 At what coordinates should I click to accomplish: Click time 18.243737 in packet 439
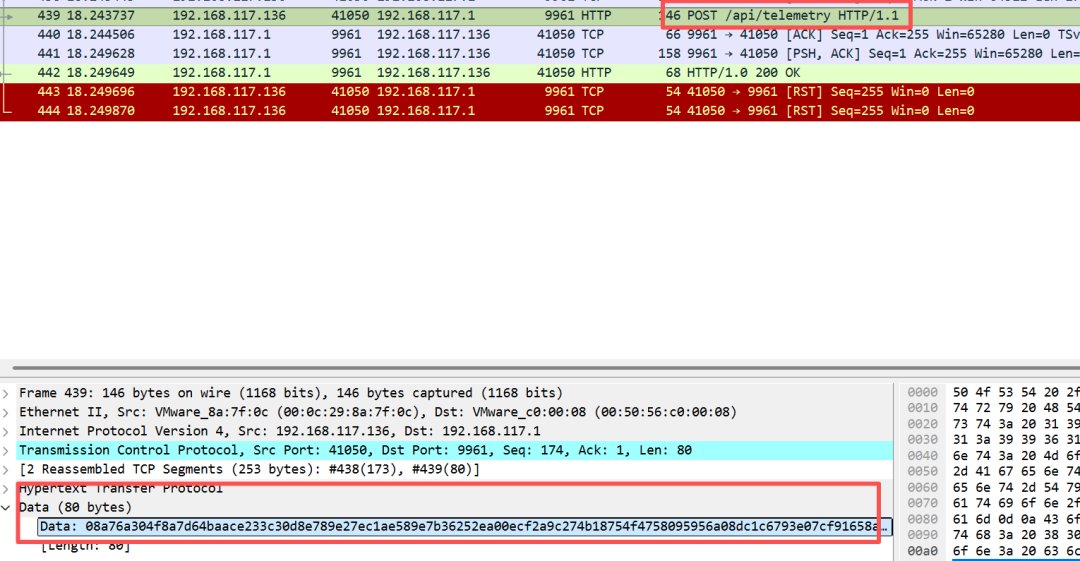click(101, 15)
